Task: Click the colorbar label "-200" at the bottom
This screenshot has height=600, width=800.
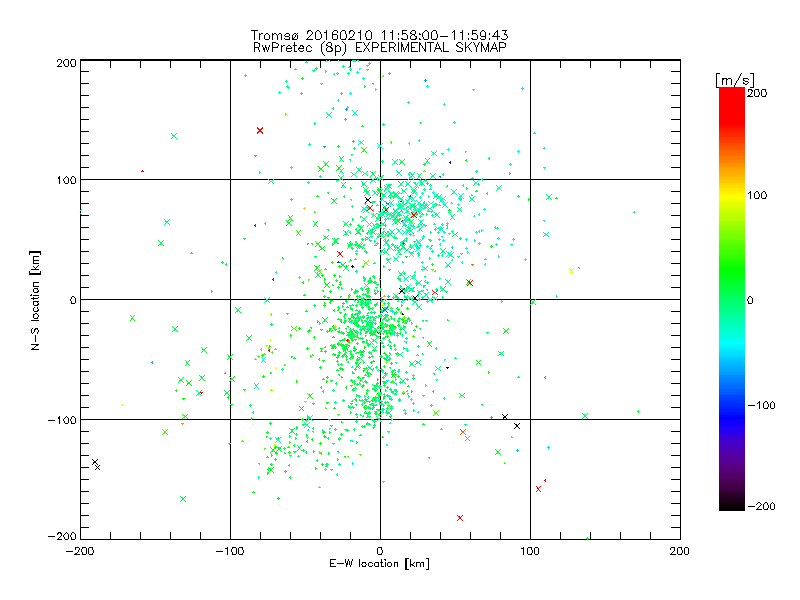Action: (761, 506)
